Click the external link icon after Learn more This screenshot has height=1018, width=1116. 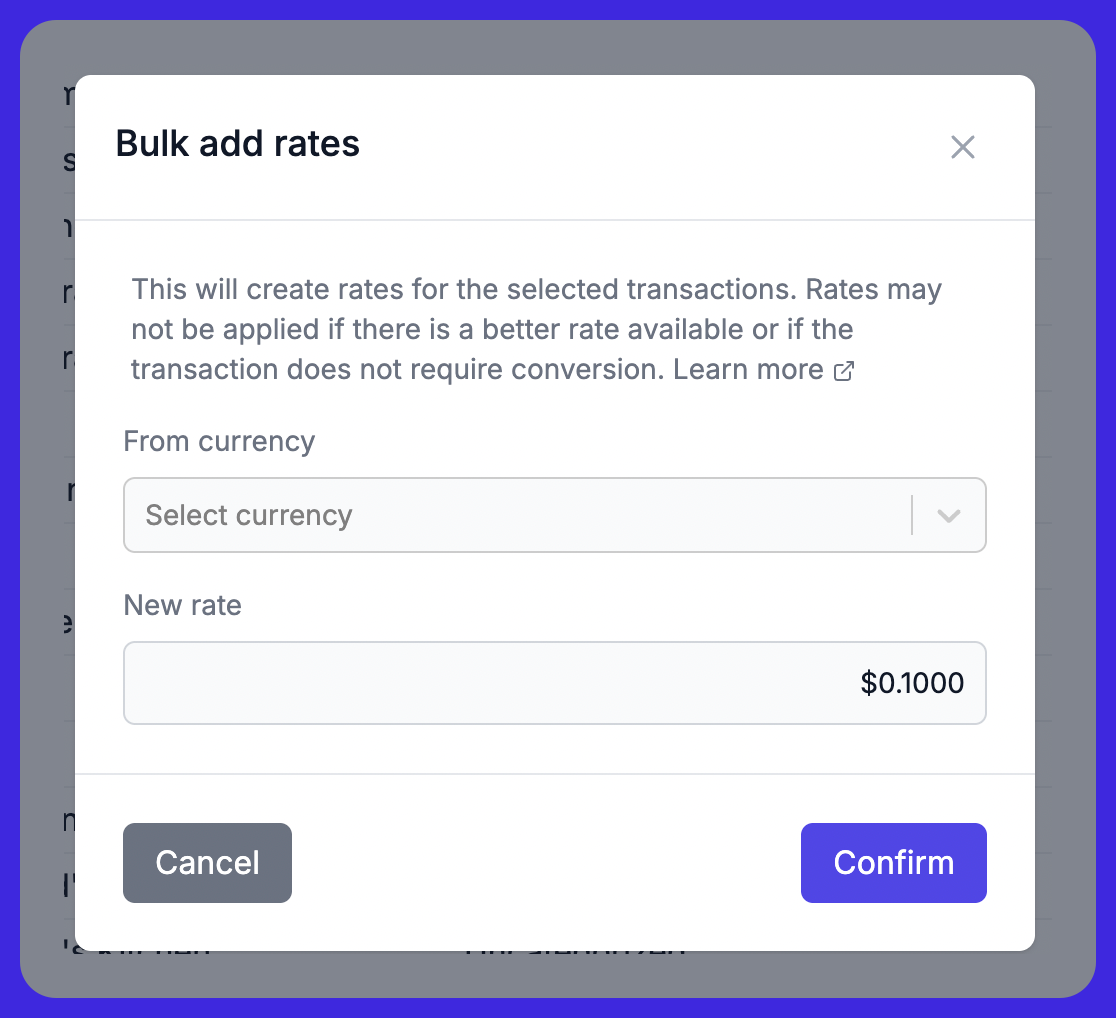(843, 371)
